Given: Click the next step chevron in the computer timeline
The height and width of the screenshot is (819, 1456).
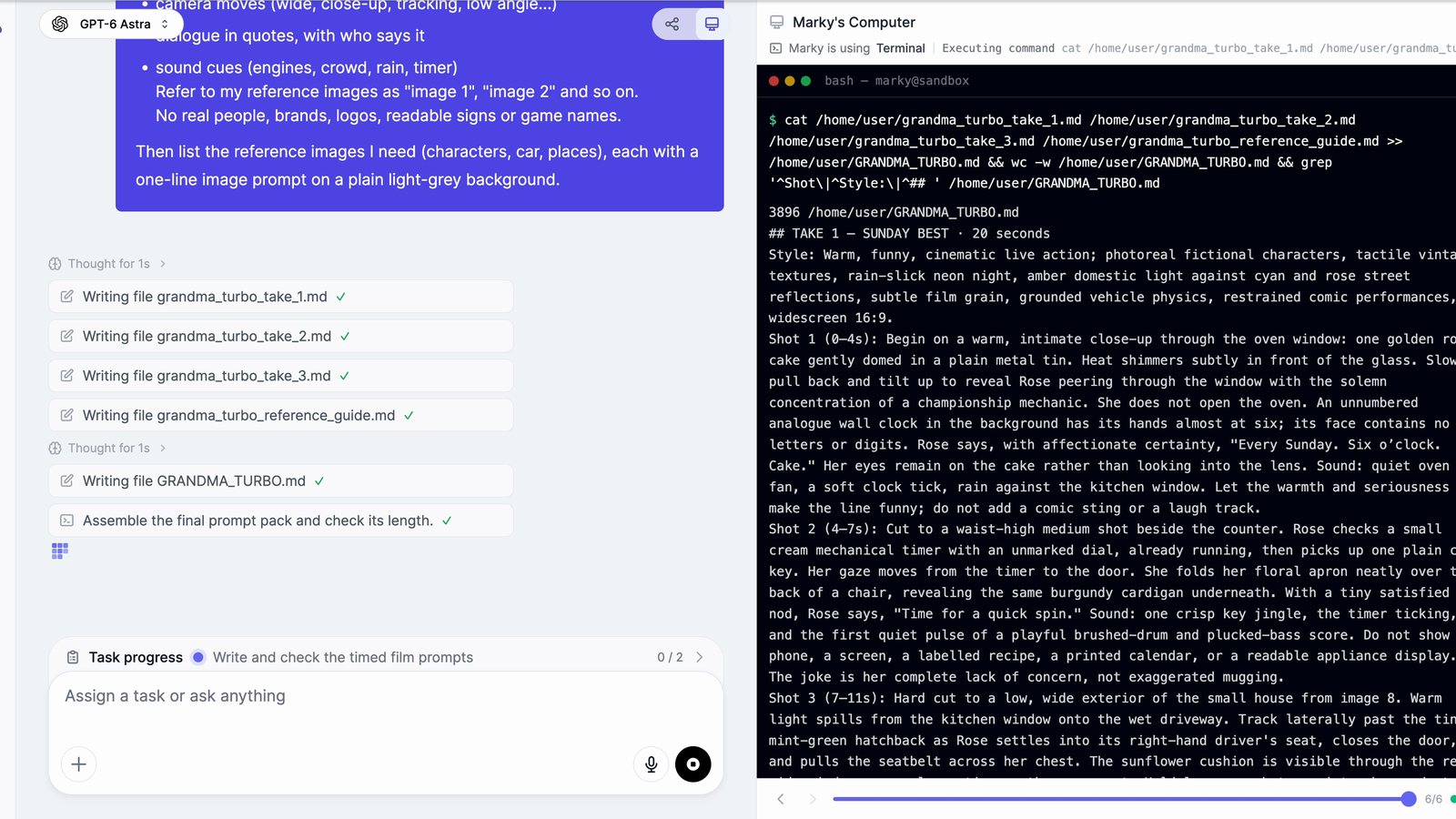Looking at the screenshot, I should click(x=813, y=799).
